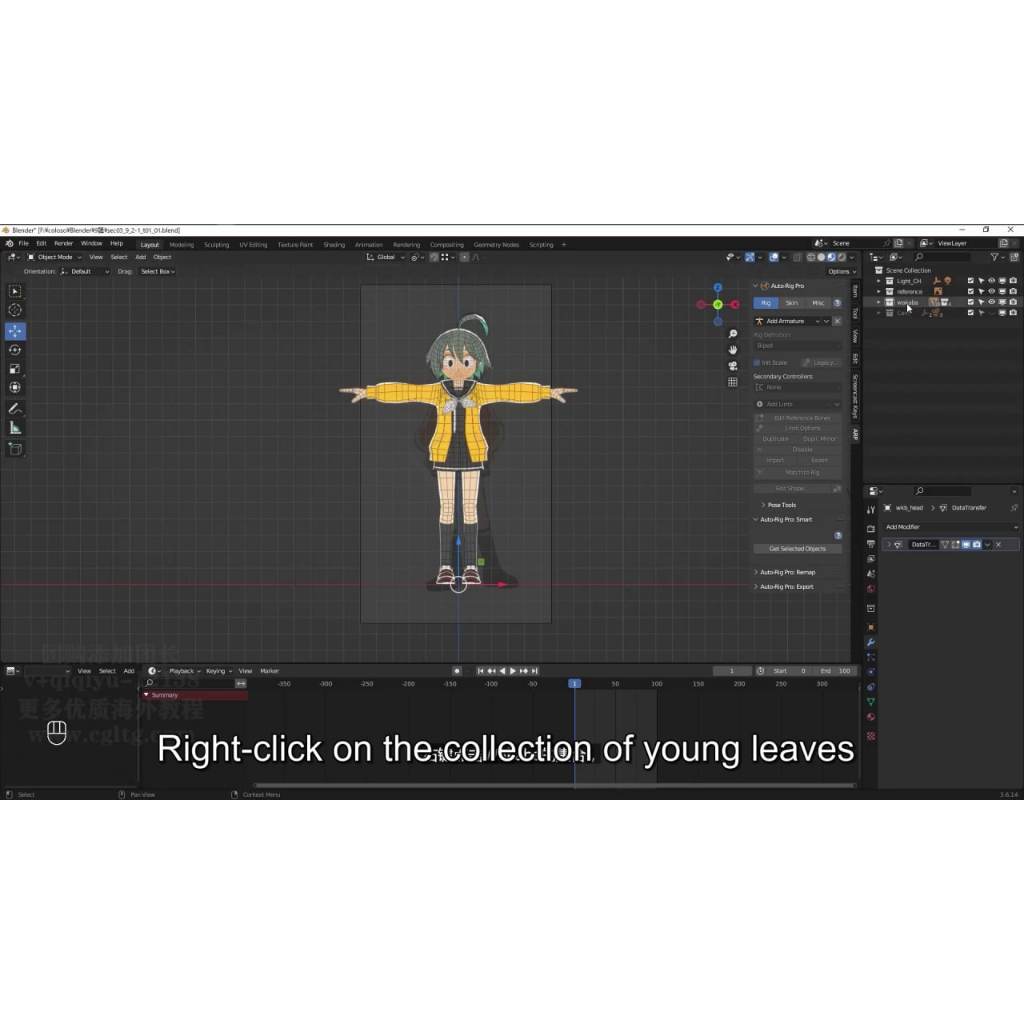Switch to the Sculpting workspace tab
The image size is (1024, 1024).
pyautogui.click(x=216, y=244)
